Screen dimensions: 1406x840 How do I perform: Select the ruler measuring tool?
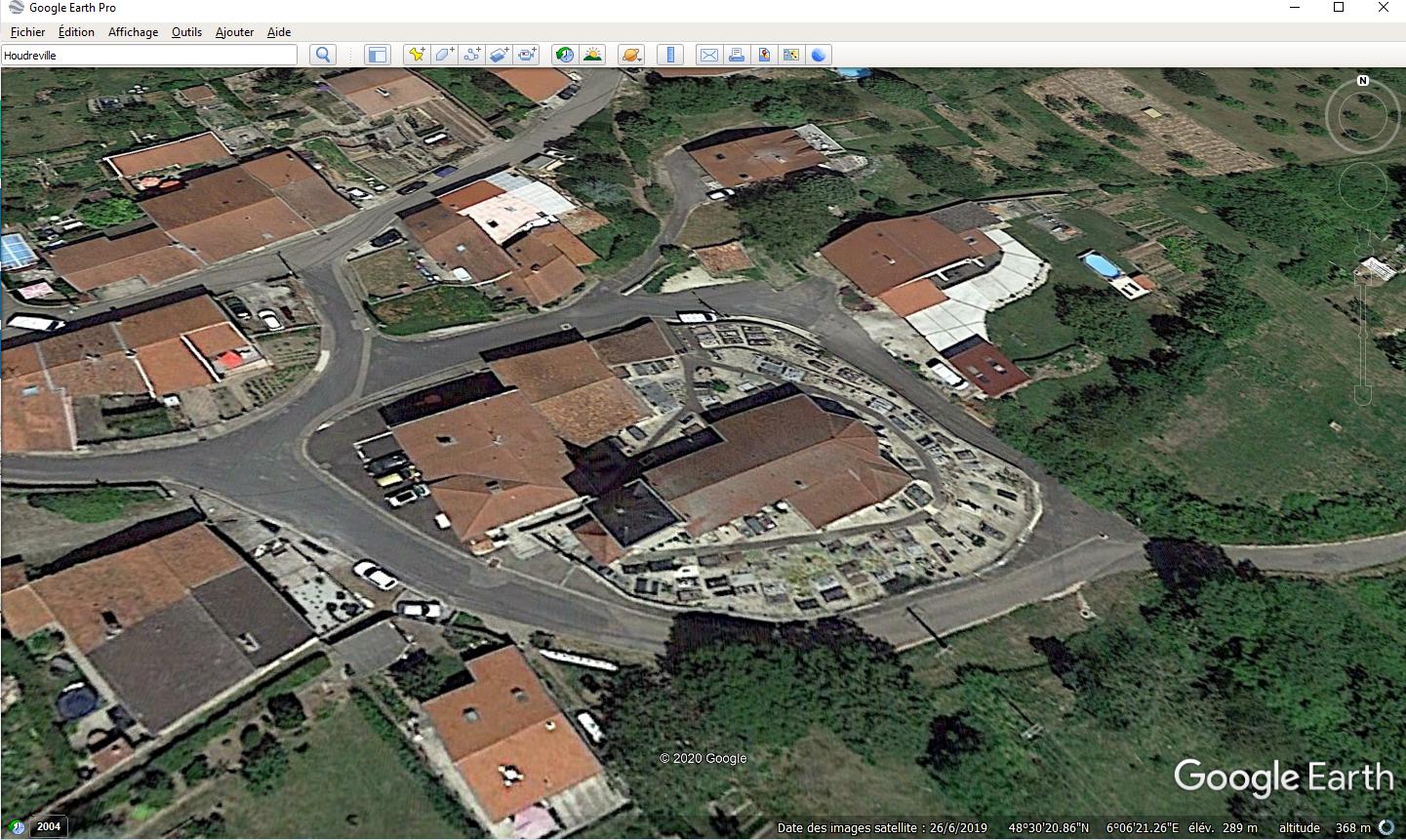point(669,55)
